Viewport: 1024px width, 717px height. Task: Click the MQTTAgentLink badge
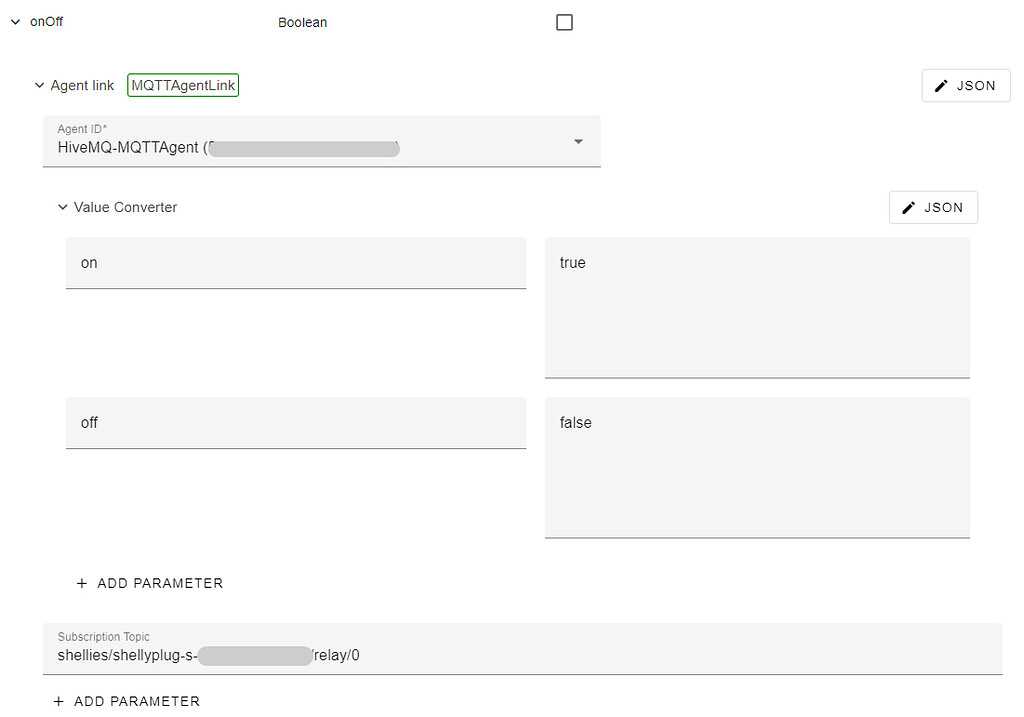(x=183, y=85)
